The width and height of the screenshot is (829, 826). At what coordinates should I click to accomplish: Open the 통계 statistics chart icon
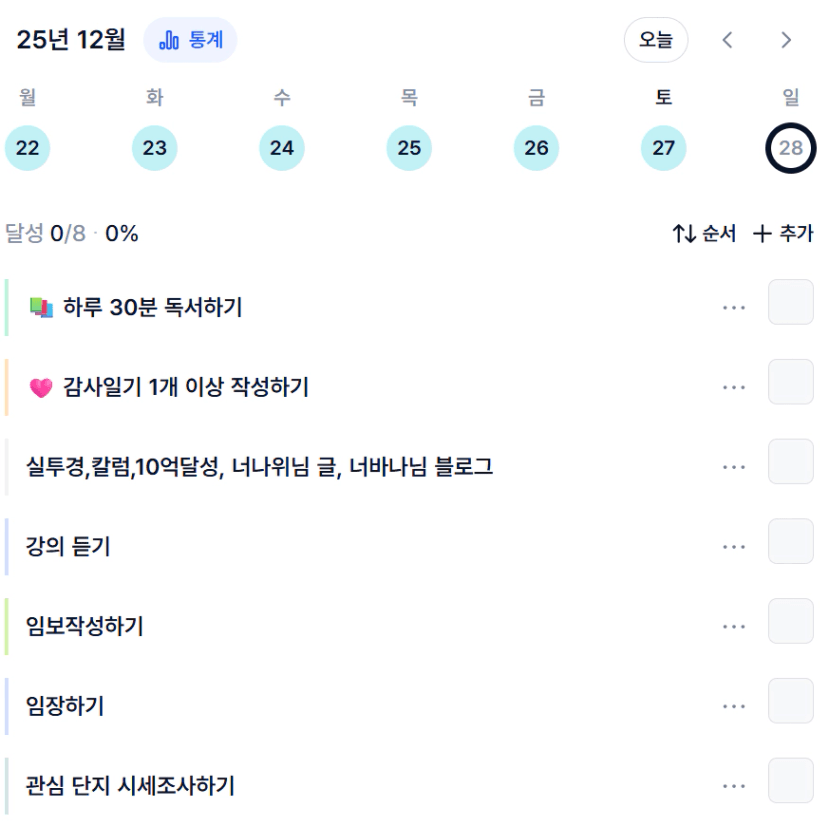170,41
